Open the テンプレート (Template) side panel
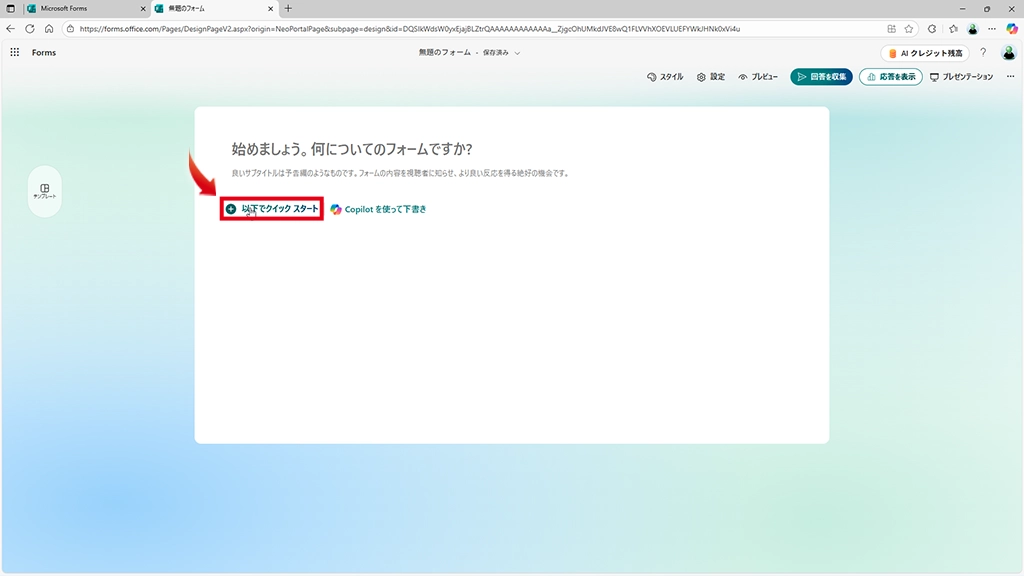Screen dimensions: 1024x576 coord(45,191)
